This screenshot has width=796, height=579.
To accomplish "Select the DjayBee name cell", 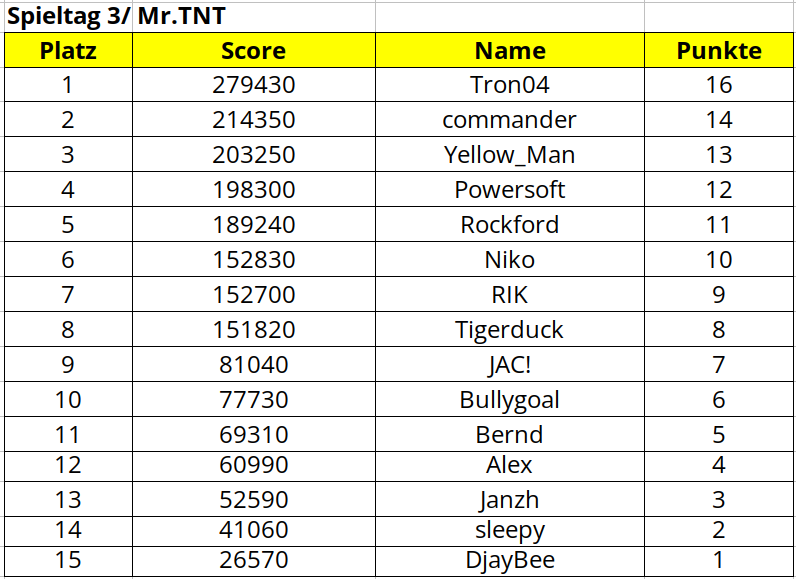I will pos(510,560).
